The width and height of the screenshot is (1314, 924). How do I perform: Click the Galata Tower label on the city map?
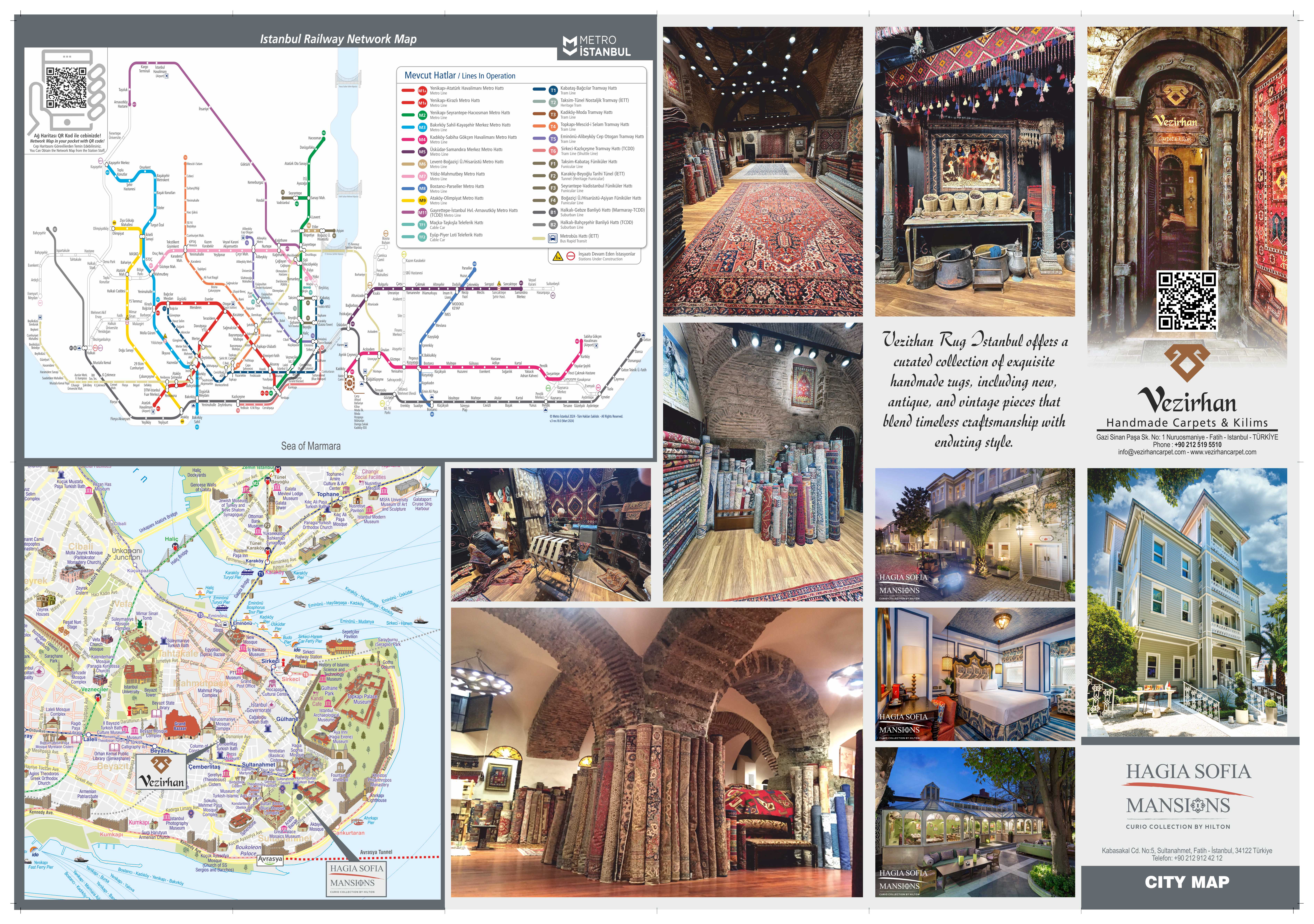(281, 505)
